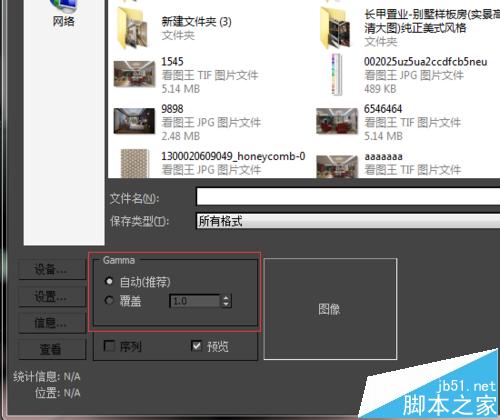Choose the 覆盖 gamma override radio button
Image resolution: width=500 pixels, height=420 pixels.
109,300
